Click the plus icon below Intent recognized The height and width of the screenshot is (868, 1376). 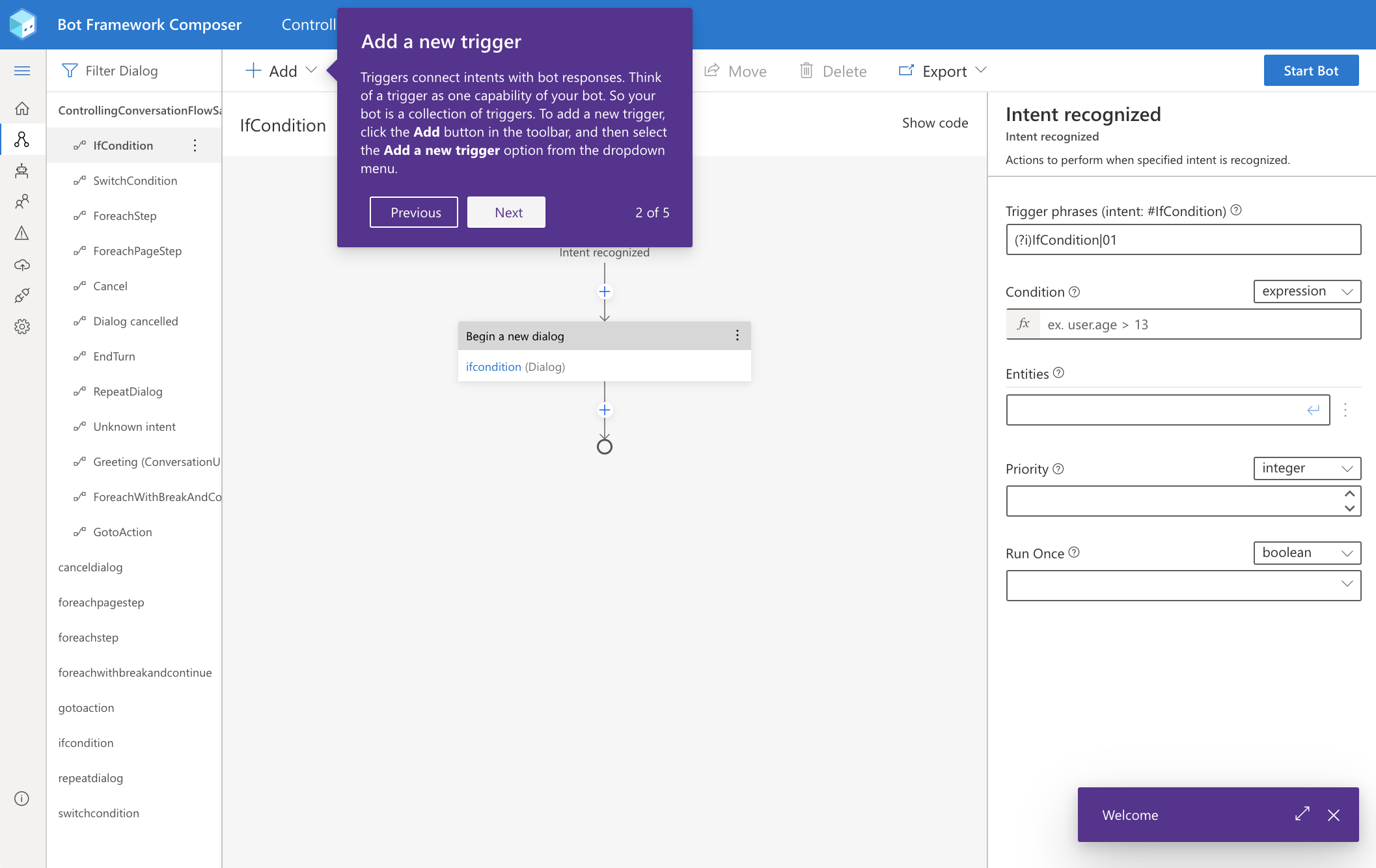tap(604, 292)
